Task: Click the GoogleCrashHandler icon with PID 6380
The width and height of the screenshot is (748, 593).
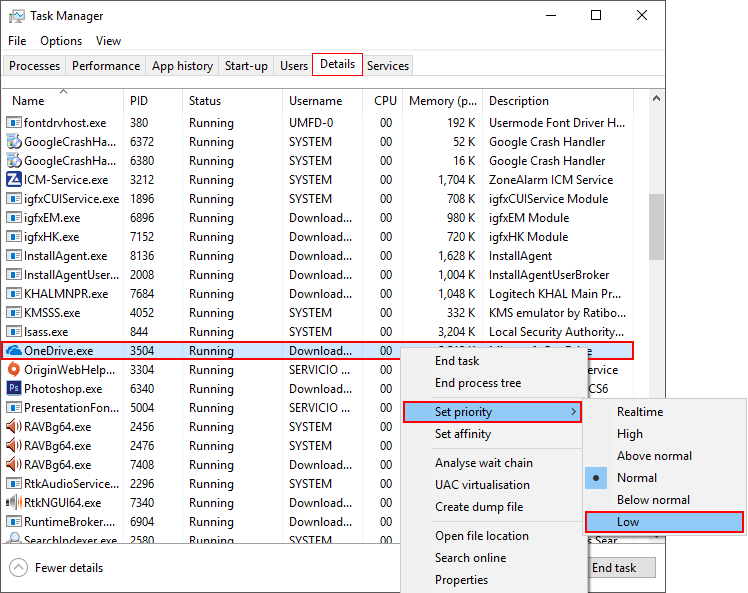Action: click(x=14, y=161)
